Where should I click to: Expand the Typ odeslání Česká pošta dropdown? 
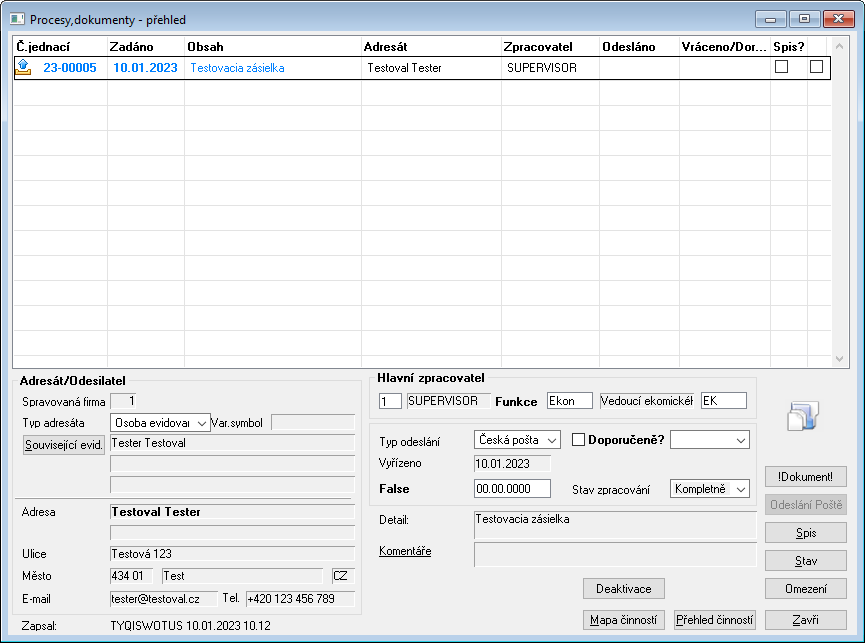click(517, 440)
